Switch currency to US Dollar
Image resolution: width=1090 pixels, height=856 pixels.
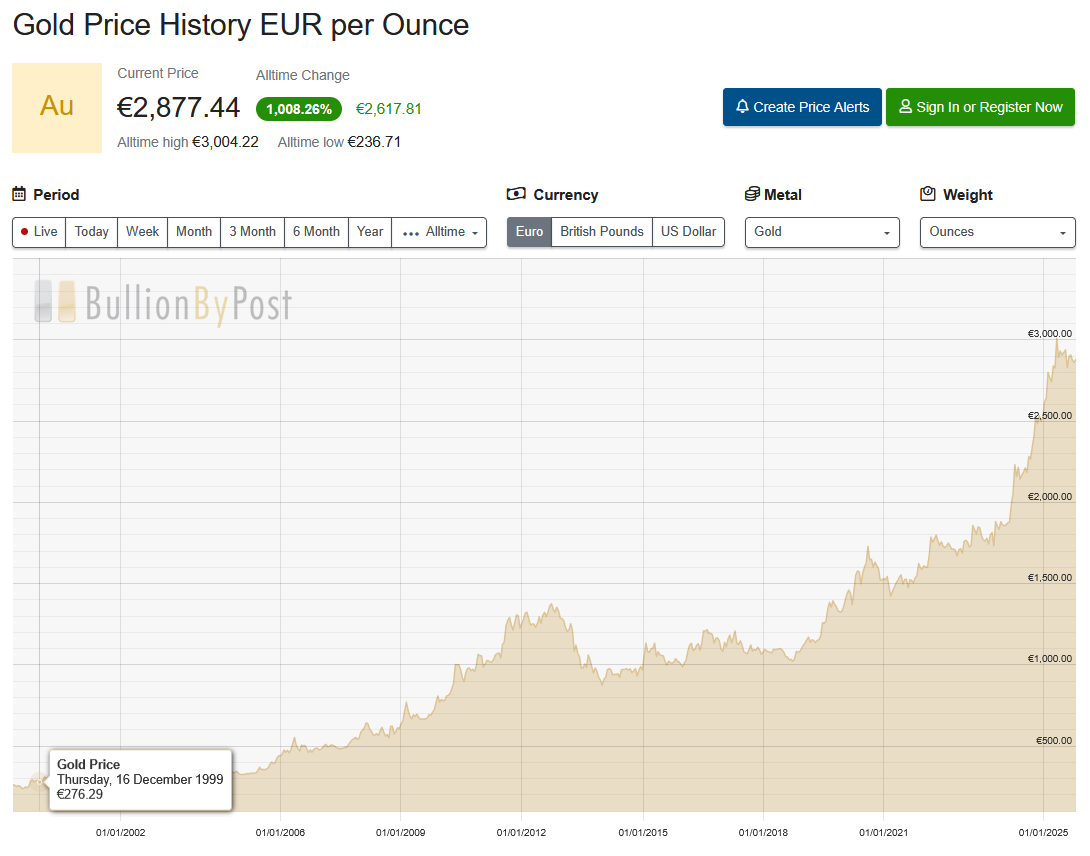point(688,232)
